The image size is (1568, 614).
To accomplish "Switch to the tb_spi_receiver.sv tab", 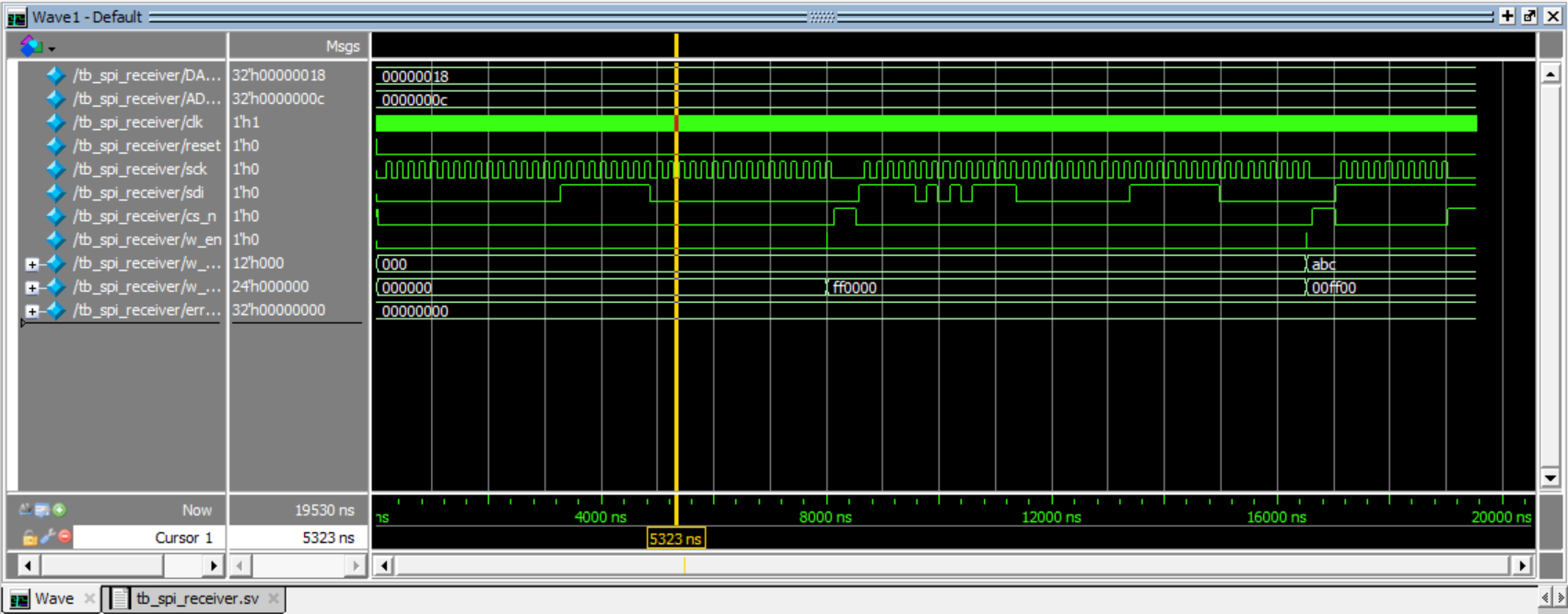I will pyautogui.click(x=196, y=598).
